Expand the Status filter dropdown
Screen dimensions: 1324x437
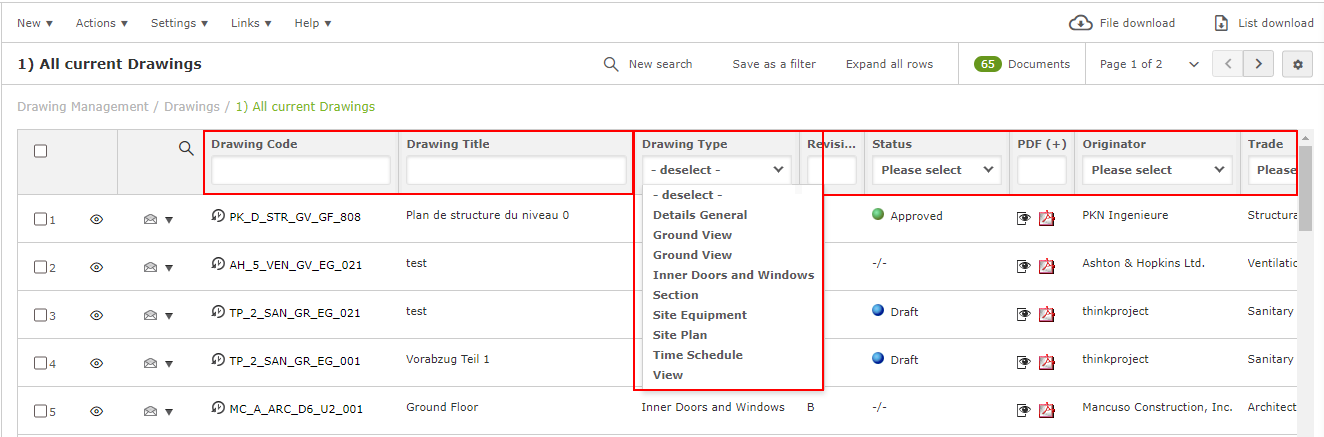pyautogui.click(x=935, y=171)
